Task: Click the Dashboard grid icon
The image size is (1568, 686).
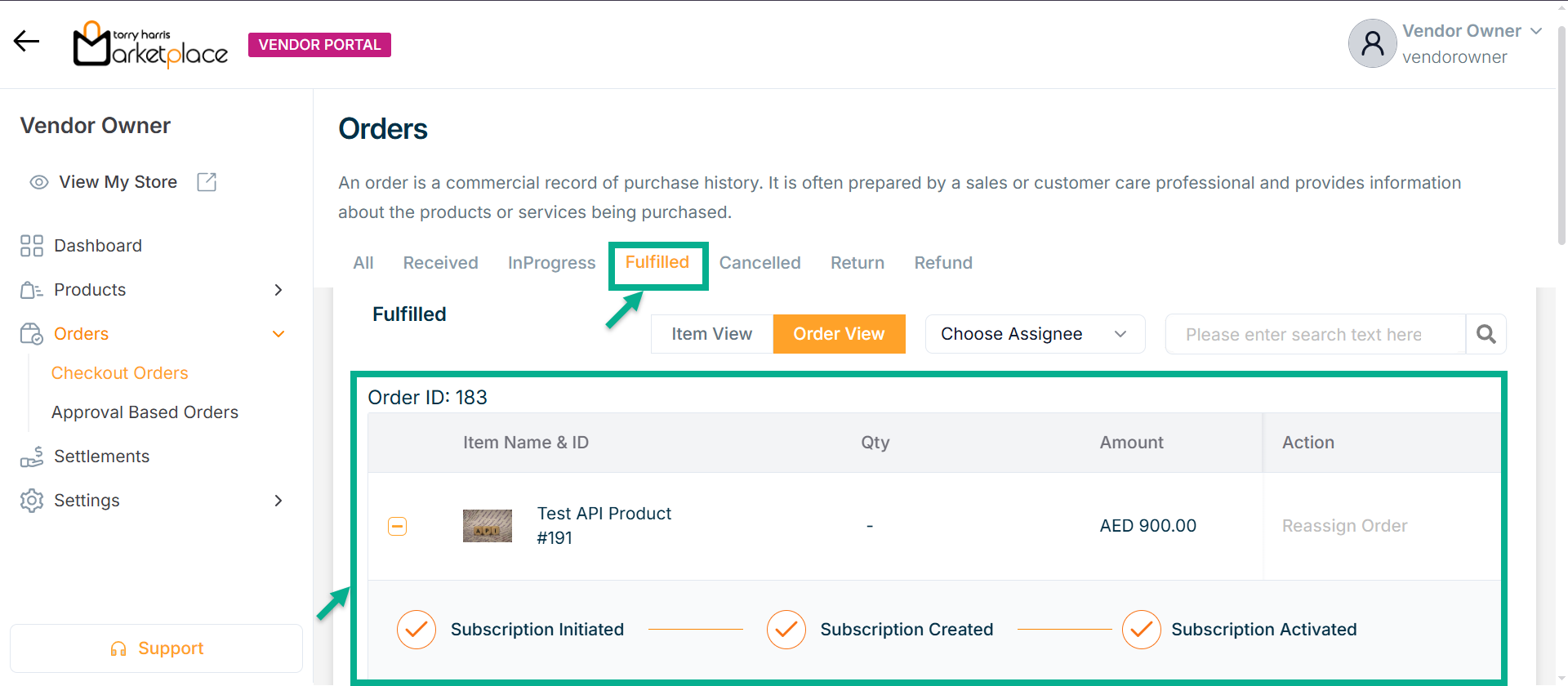Action: [x=32, y=246]
